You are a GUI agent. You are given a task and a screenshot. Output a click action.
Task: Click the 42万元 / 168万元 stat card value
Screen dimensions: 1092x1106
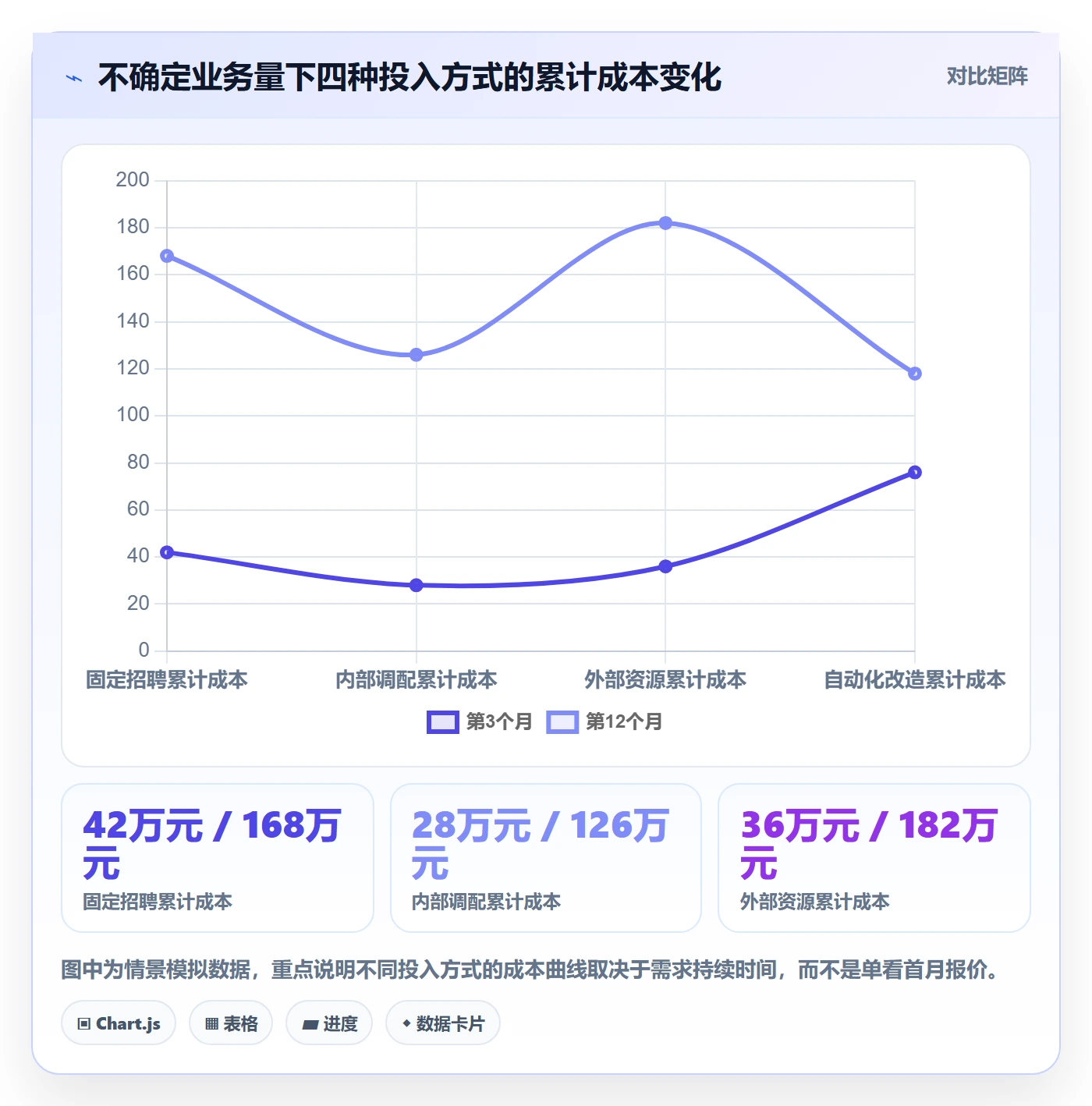(x=212, y=845)
